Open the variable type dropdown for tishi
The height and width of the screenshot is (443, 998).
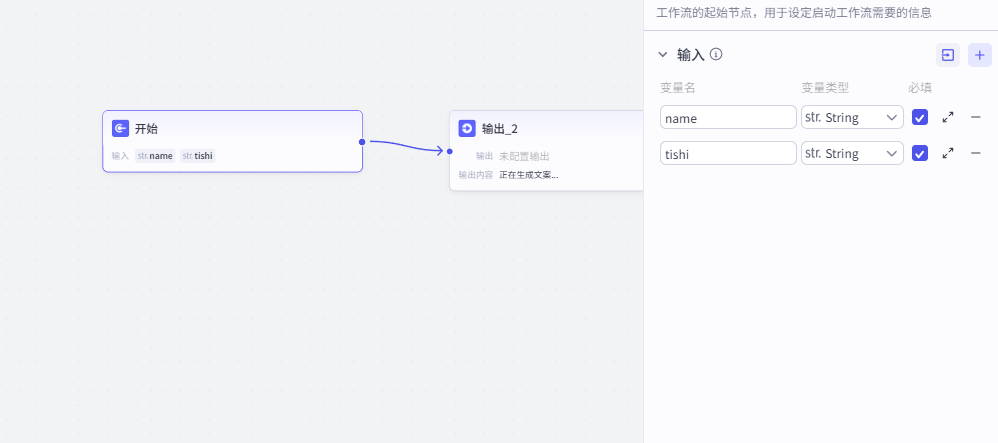(x=852, y=153)
